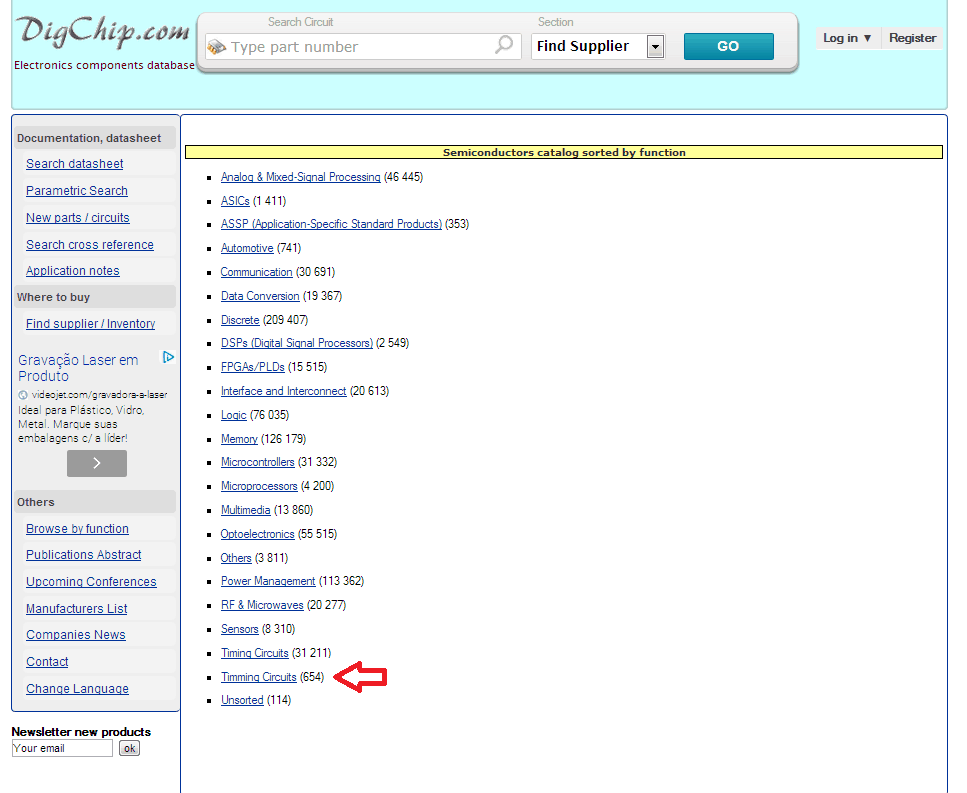Image resolution: width=967 pixels, height=793 pixels.
Task: Click the Register button
Action: pos(912,38)
